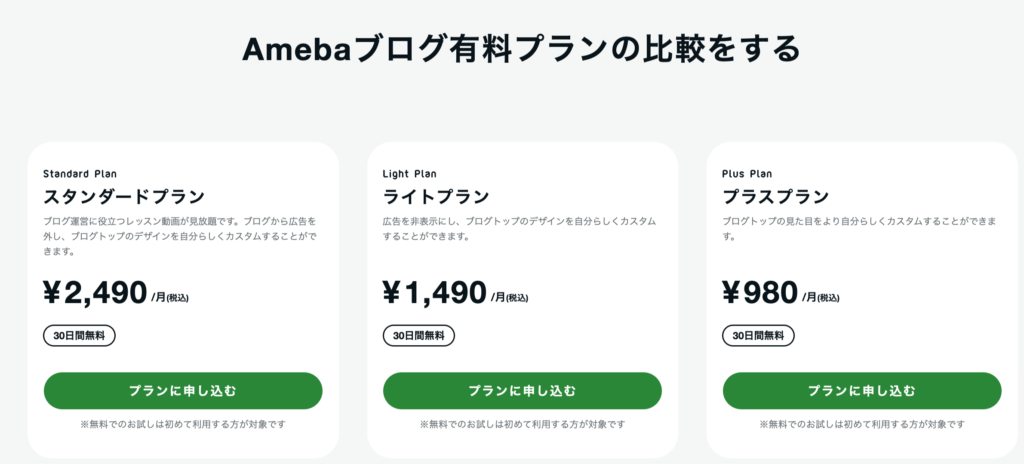Click the Standard Plan "プランに申し込む" button
Viewport: 1024px width, 464px height.
(x=183, y=391)
